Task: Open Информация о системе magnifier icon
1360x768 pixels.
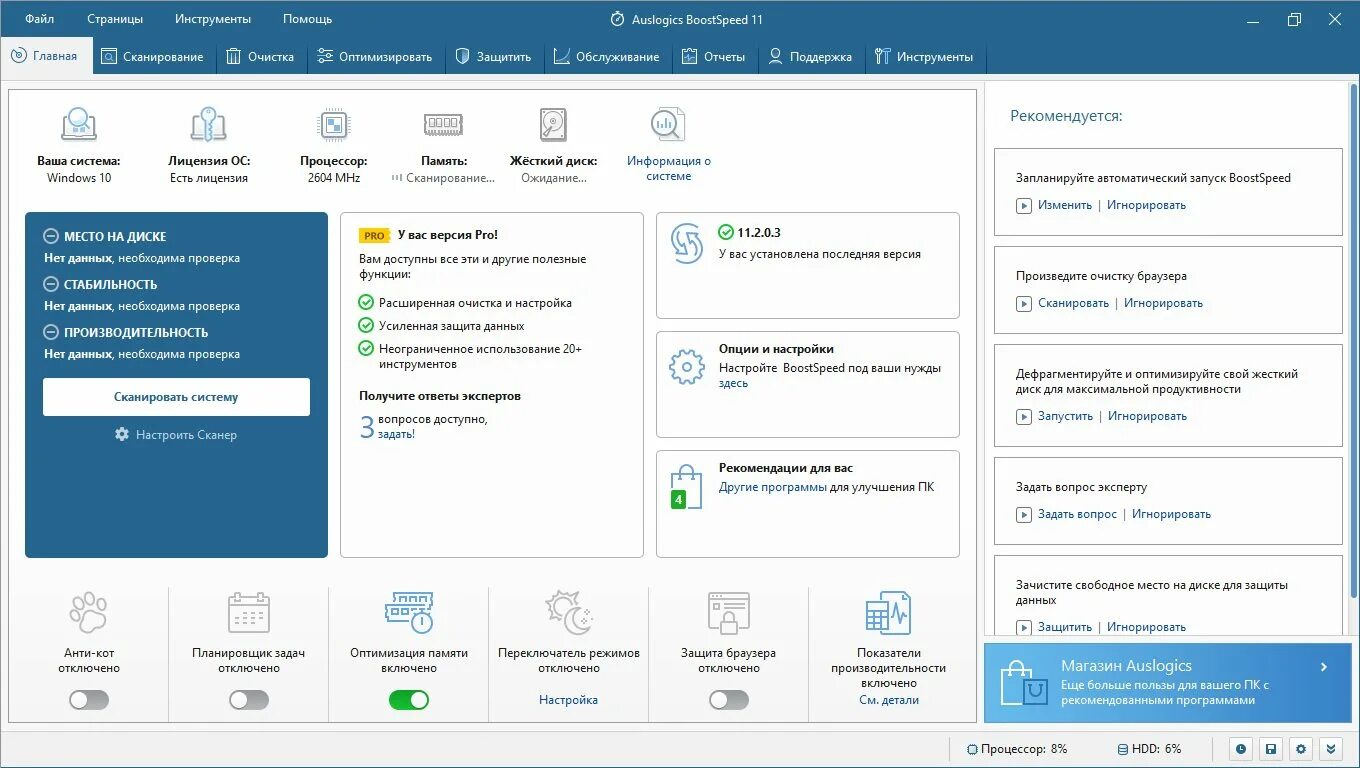Action: point(667,124)
